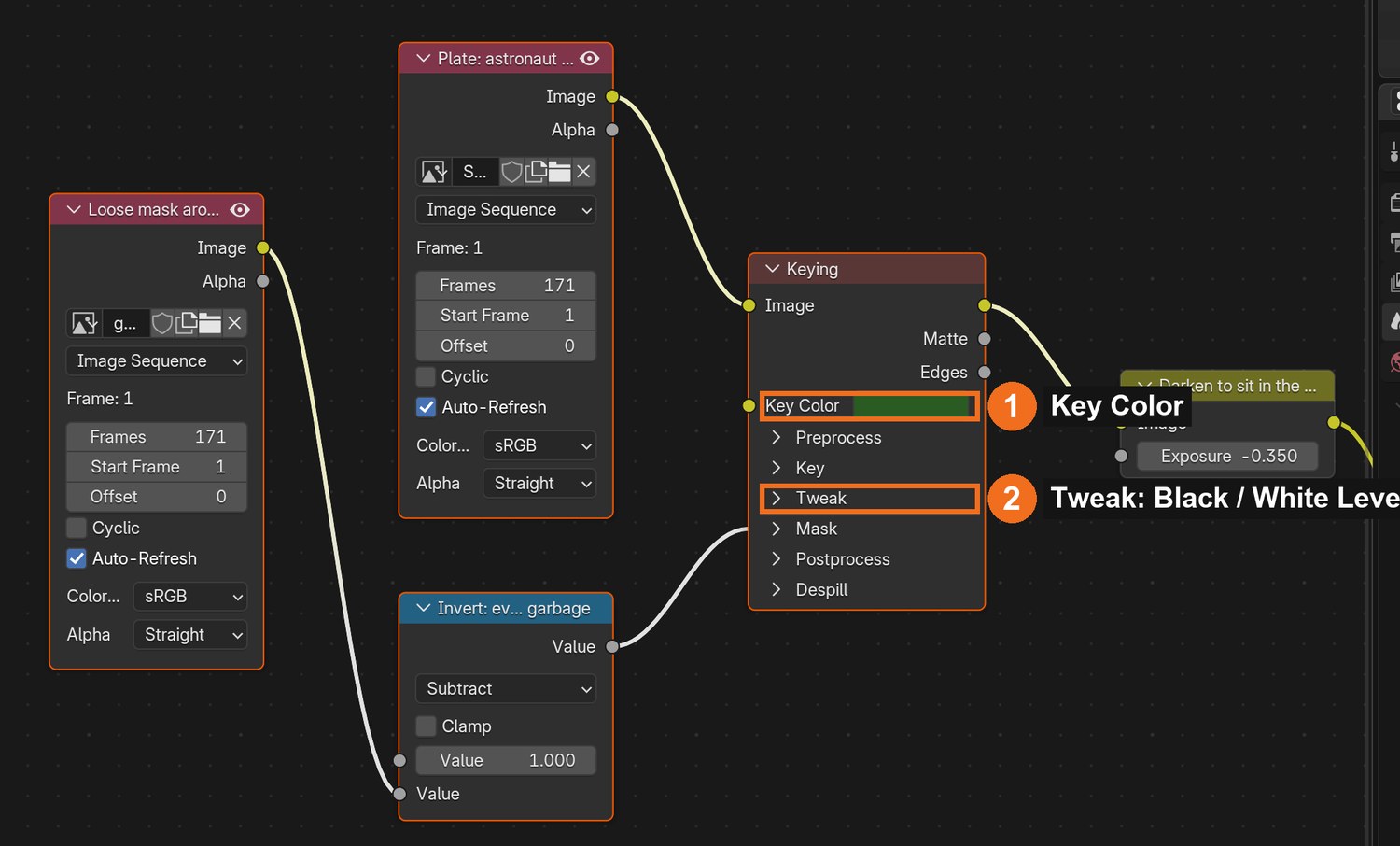
Task: Open the green Key Color swatch
Action: coord(911,406)
